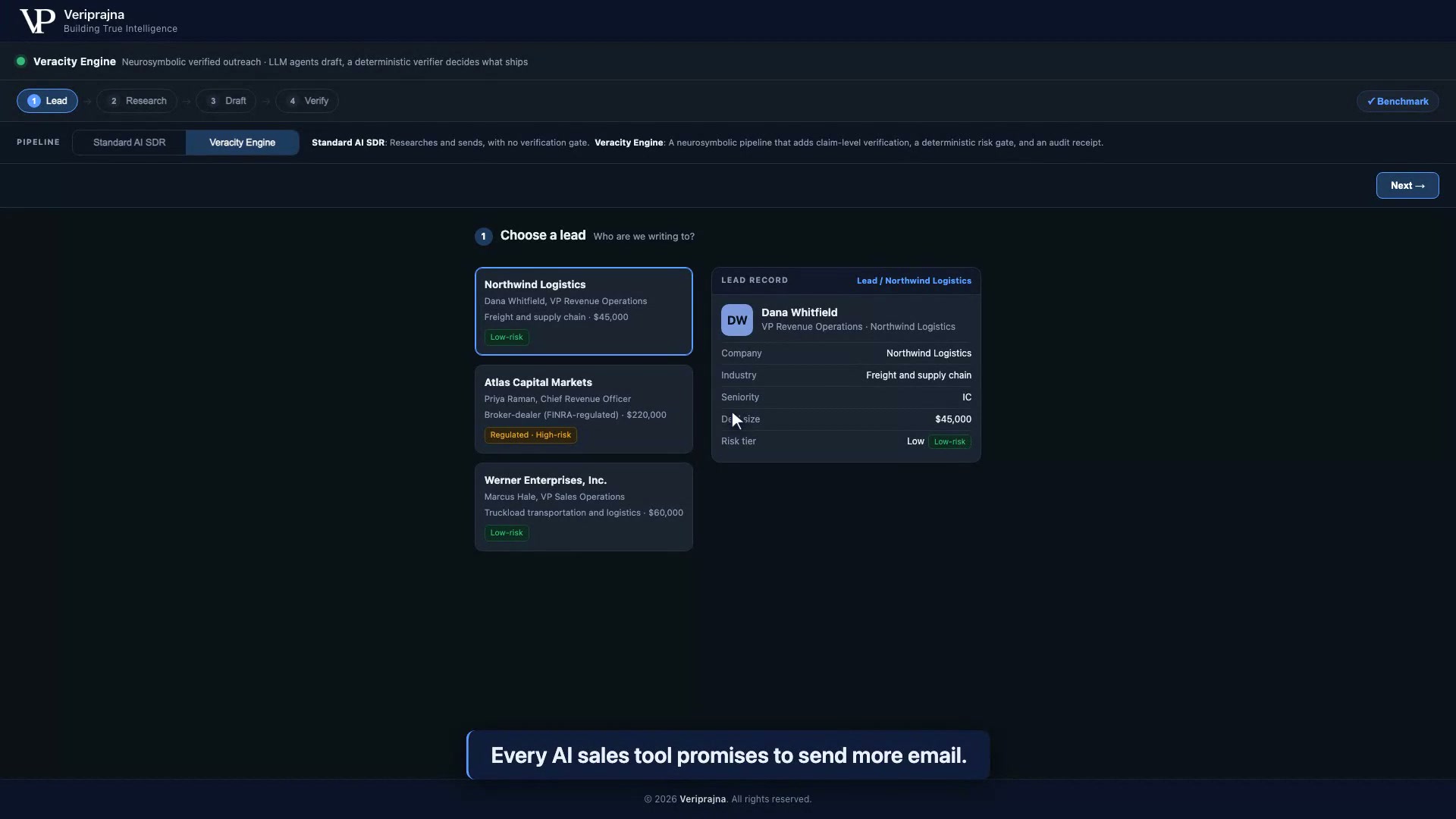Select the Werner Enterprises, Inc. lead card
1456x819 pixels.
[584, 507]
